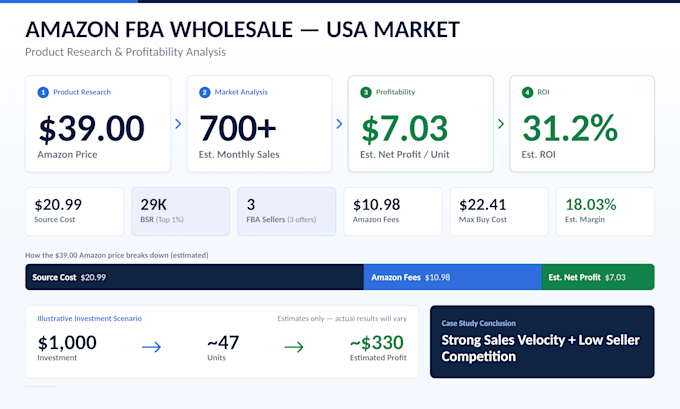This screenshot has height=409, width=680.
Task: Click the '(Top 1%)' BSR note
Action: 170,219
